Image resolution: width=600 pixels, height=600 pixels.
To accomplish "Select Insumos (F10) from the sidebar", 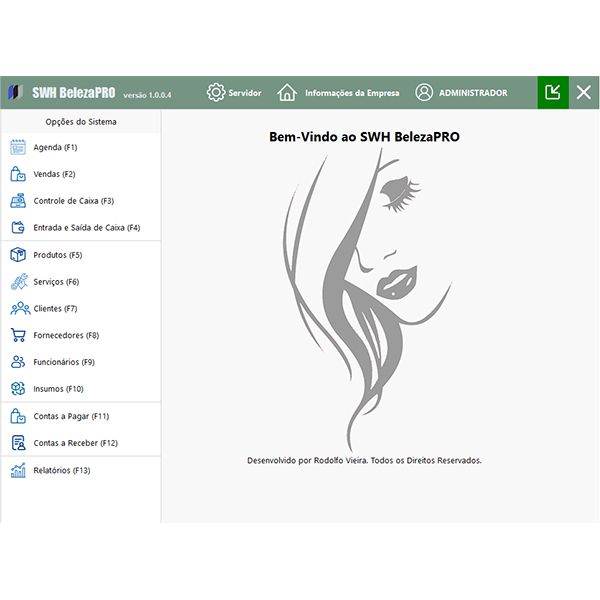I will (58, 389).
